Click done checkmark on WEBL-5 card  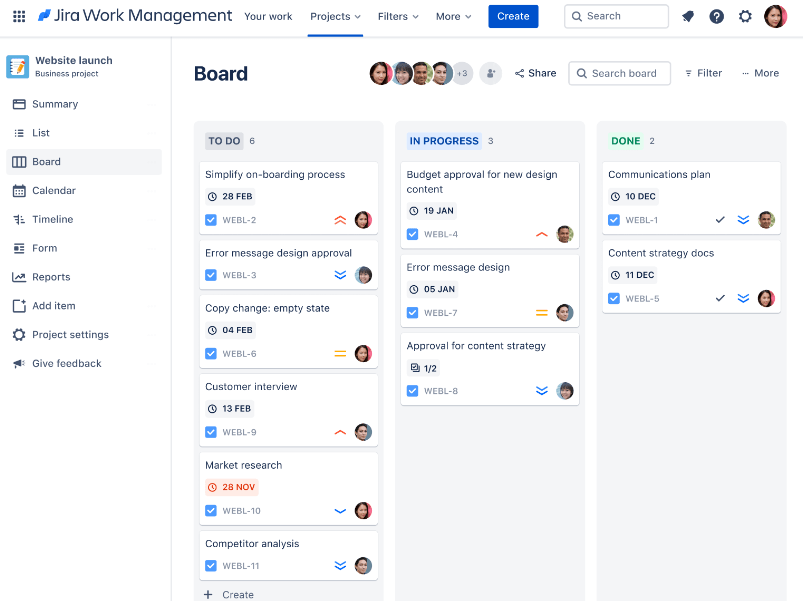[x=720, y=298]
